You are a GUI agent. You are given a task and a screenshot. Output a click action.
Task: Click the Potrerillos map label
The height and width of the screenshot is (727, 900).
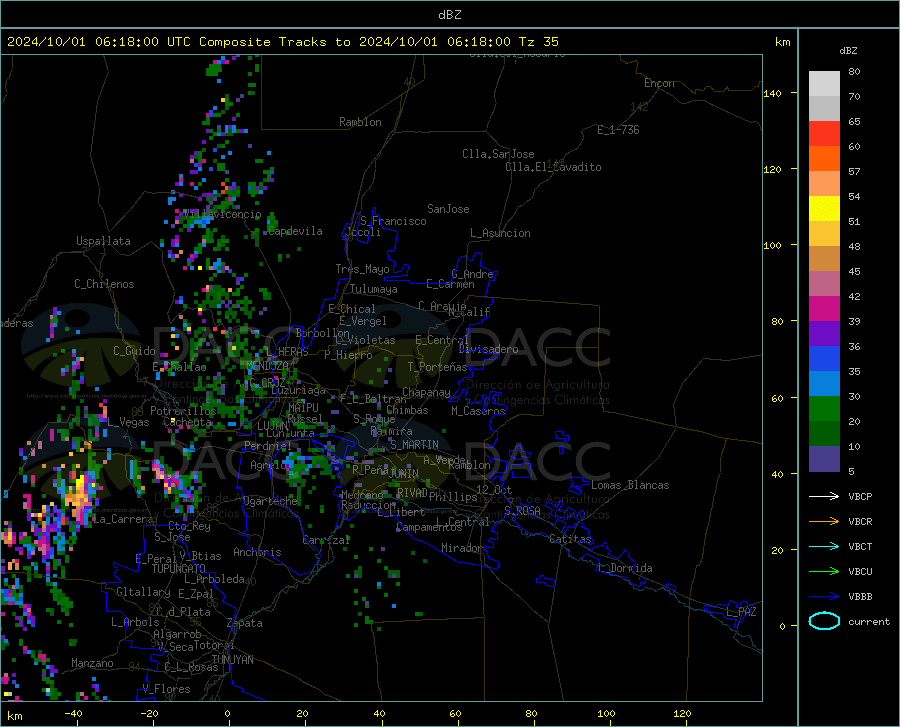point(183,411)
